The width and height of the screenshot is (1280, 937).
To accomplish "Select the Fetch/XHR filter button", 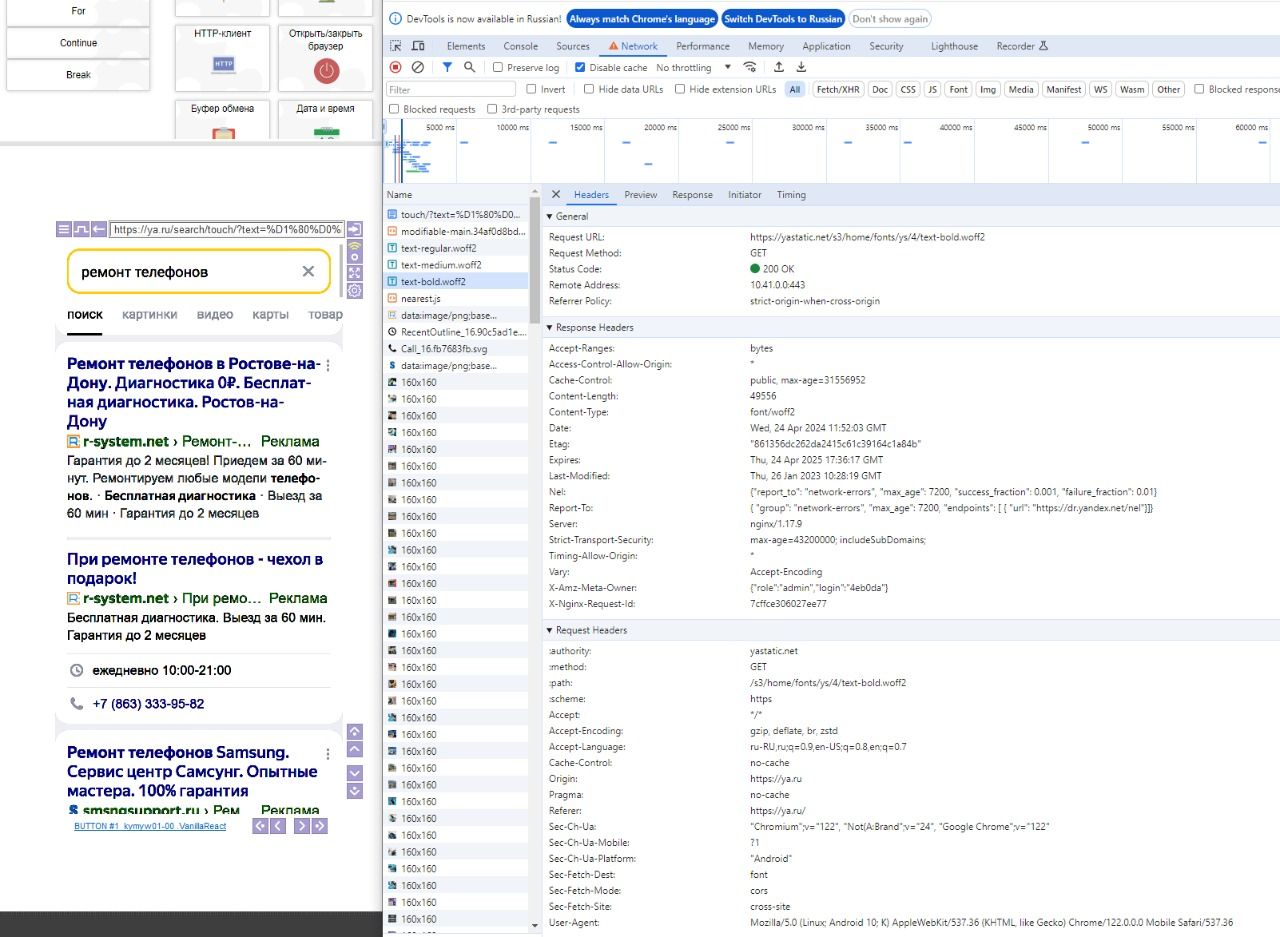I will point(837,89).
